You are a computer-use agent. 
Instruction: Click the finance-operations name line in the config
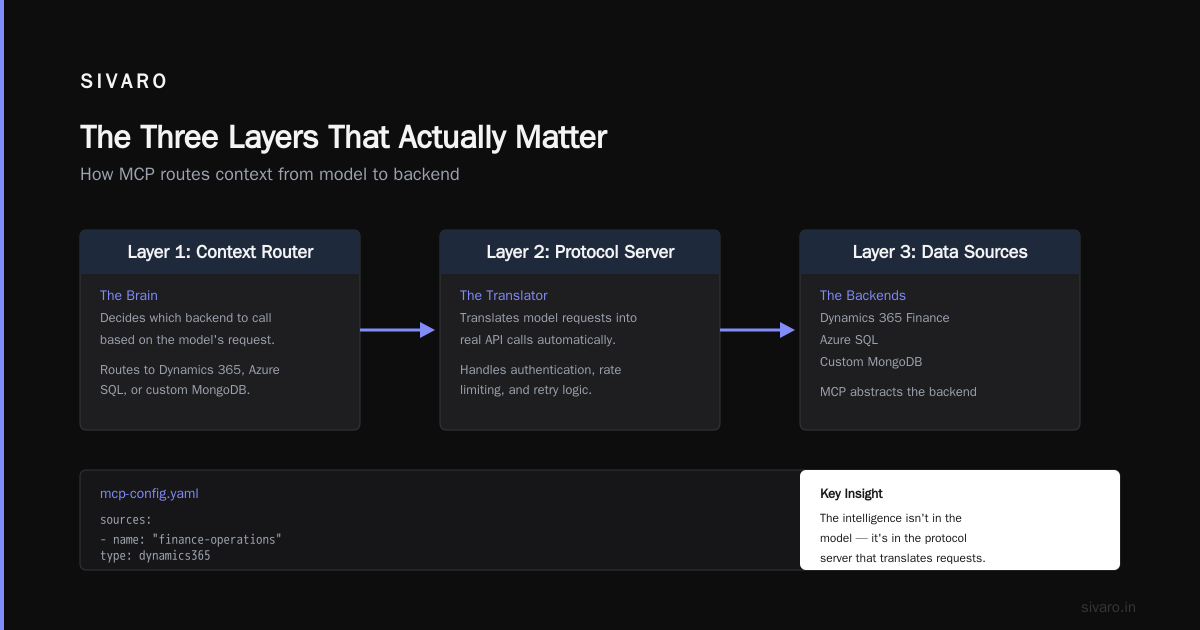[x=191, y=539]
